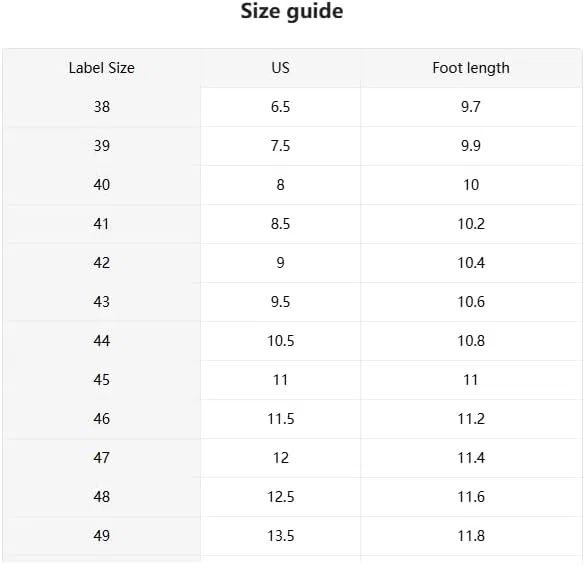Click US size 13.5 cell
Viewport: 585px width, 565px height.
tap(281, 536)
